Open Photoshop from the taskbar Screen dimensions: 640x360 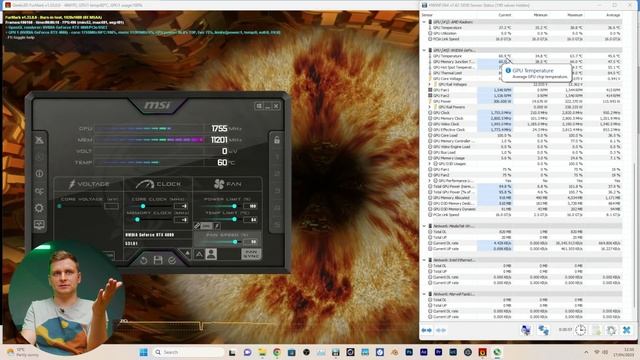tap(409, 352)
